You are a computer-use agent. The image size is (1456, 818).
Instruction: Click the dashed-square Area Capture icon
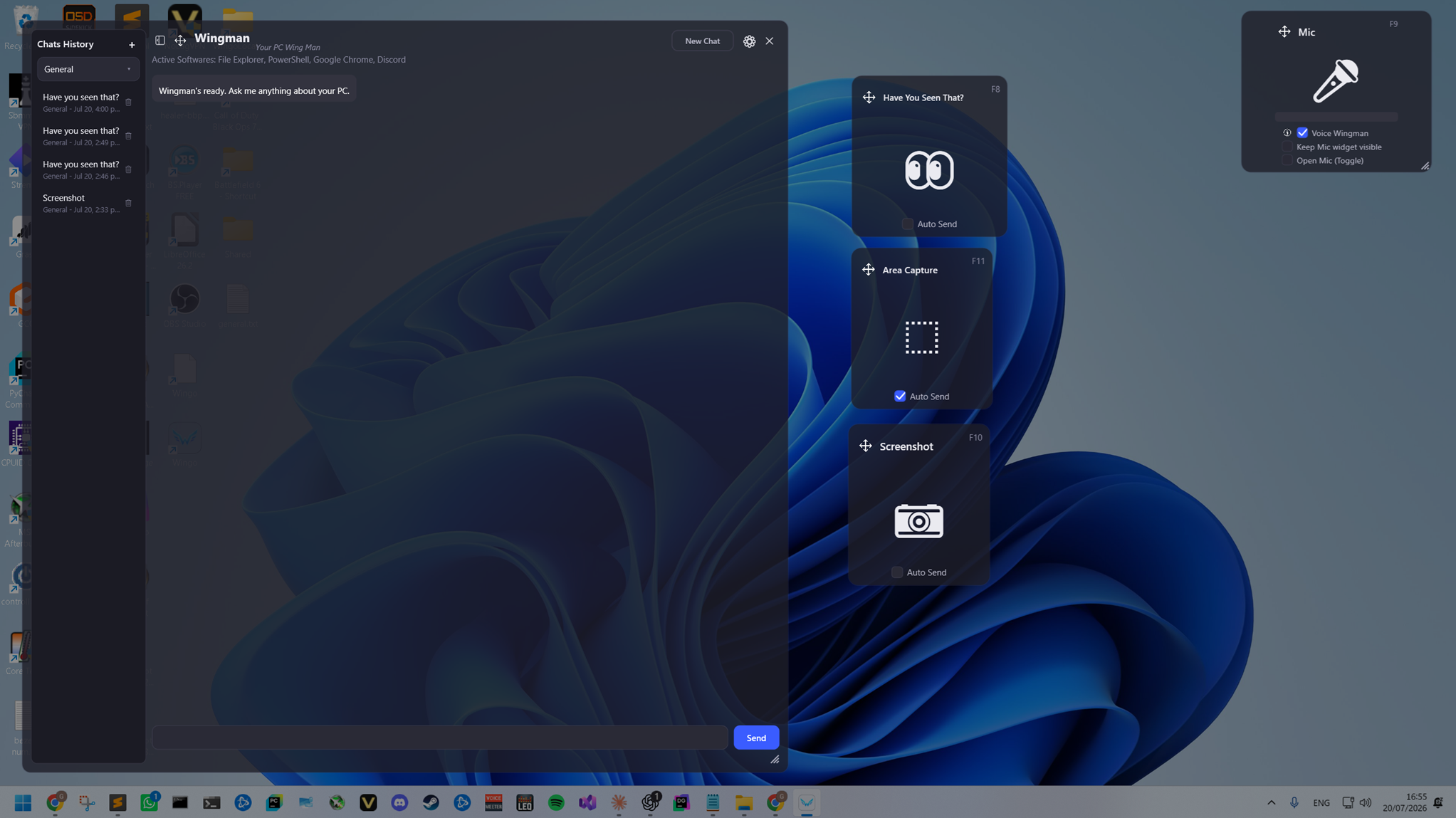pyautogui.click(x=921, y=337)
